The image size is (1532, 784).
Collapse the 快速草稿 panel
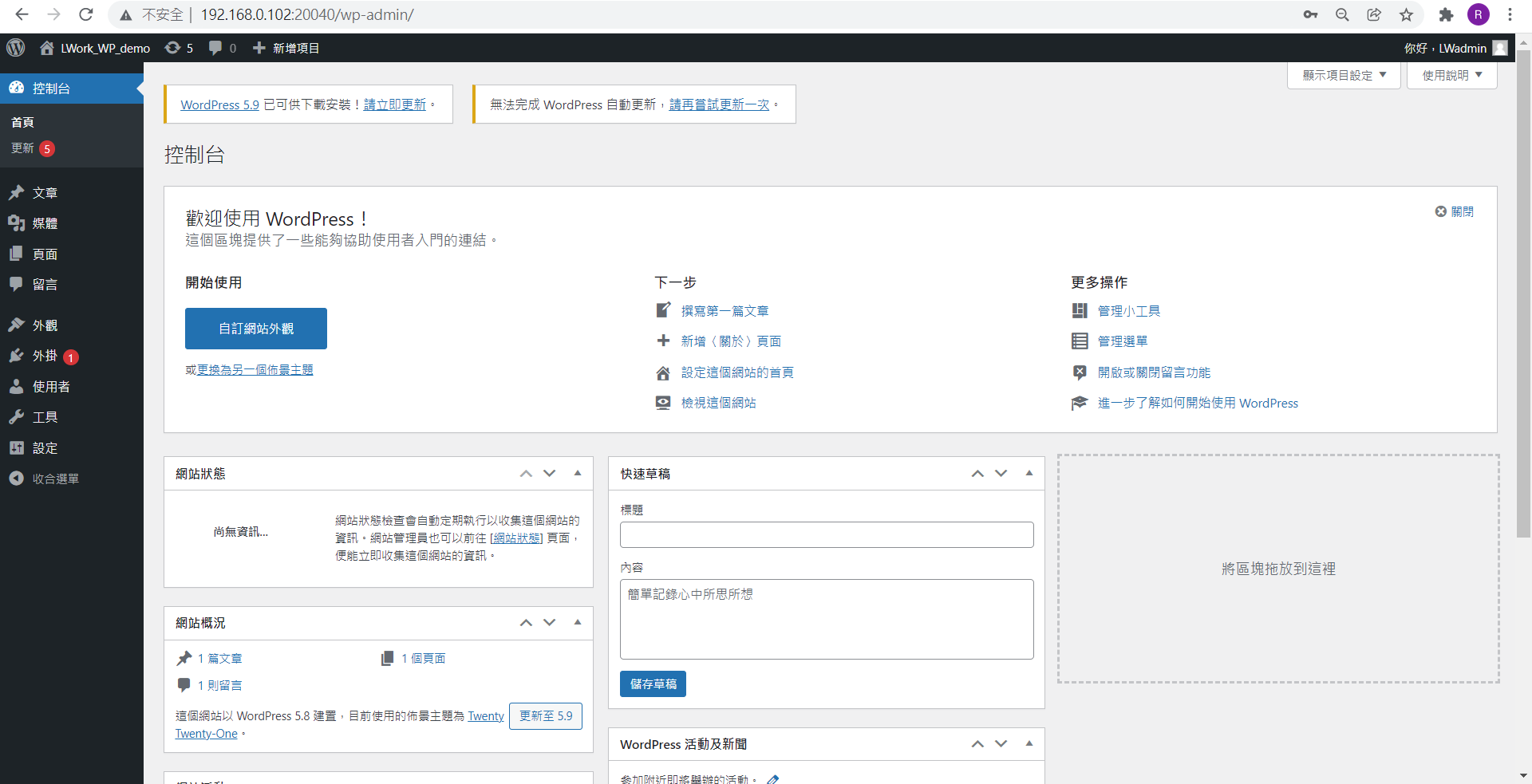(1029, 473)
